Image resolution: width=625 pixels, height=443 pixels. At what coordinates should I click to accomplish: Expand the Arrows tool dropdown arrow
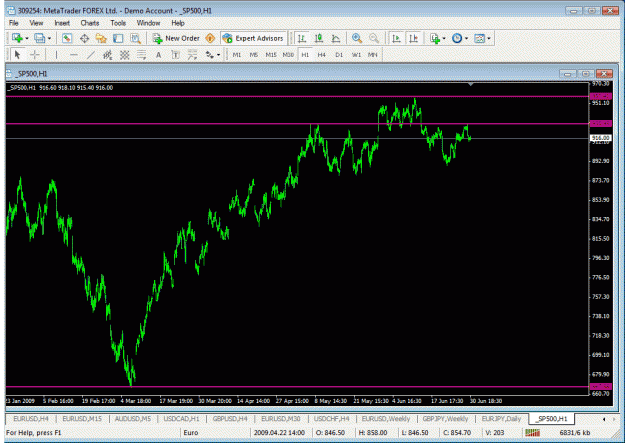[x=218, y=55]
